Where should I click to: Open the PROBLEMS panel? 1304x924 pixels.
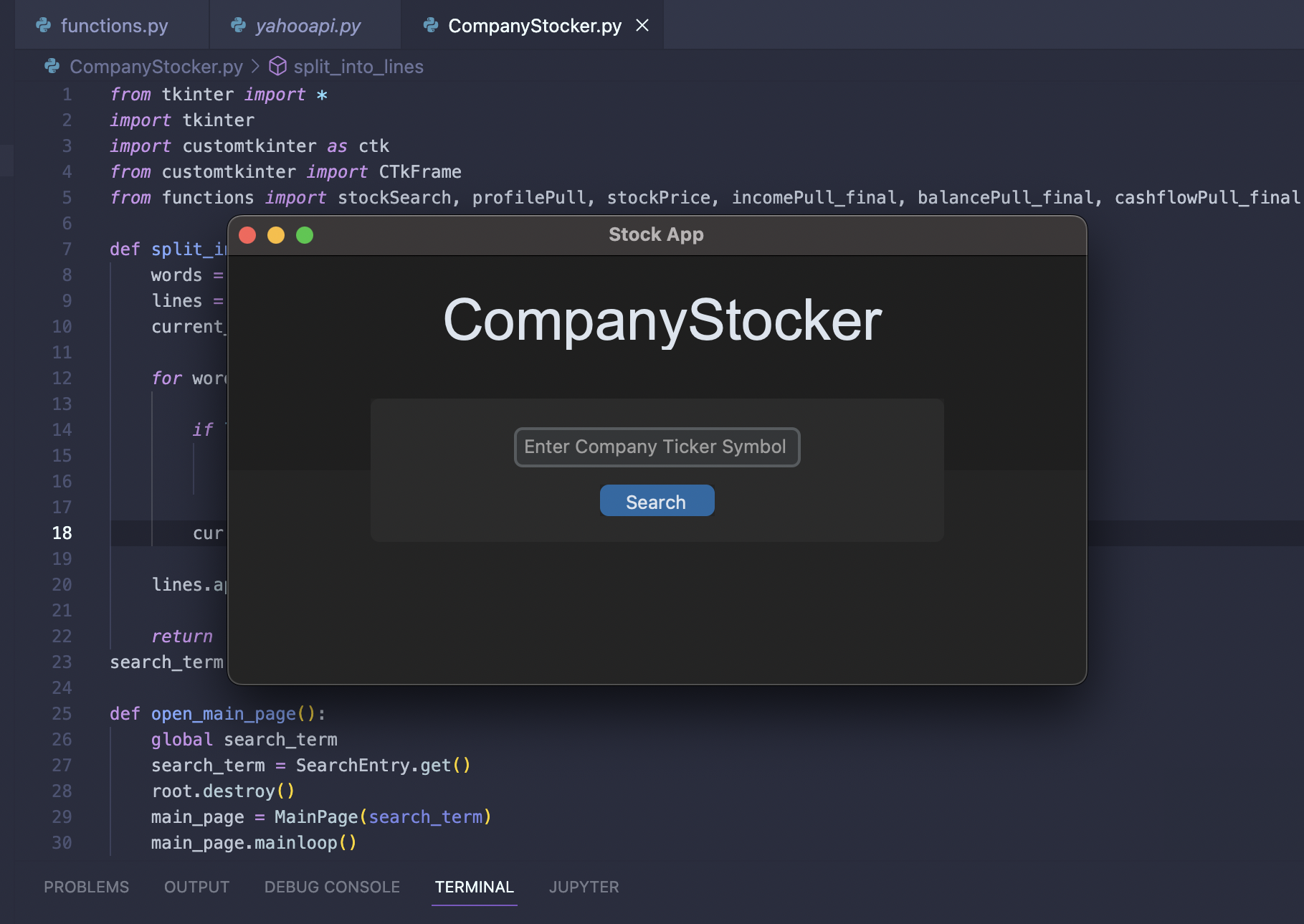(86, 887)
